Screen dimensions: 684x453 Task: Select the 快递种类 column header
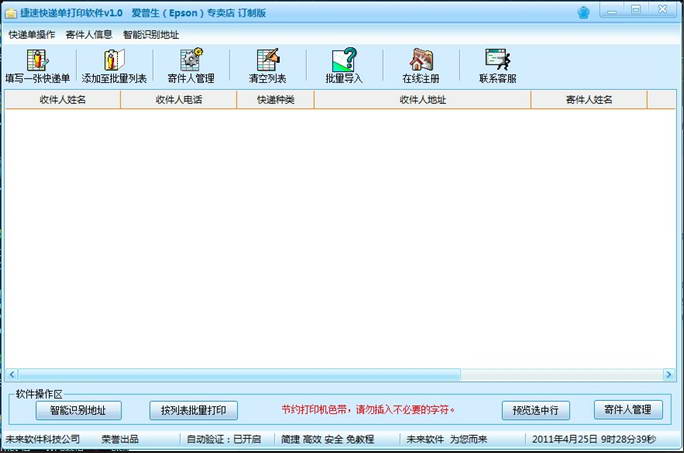275,100
